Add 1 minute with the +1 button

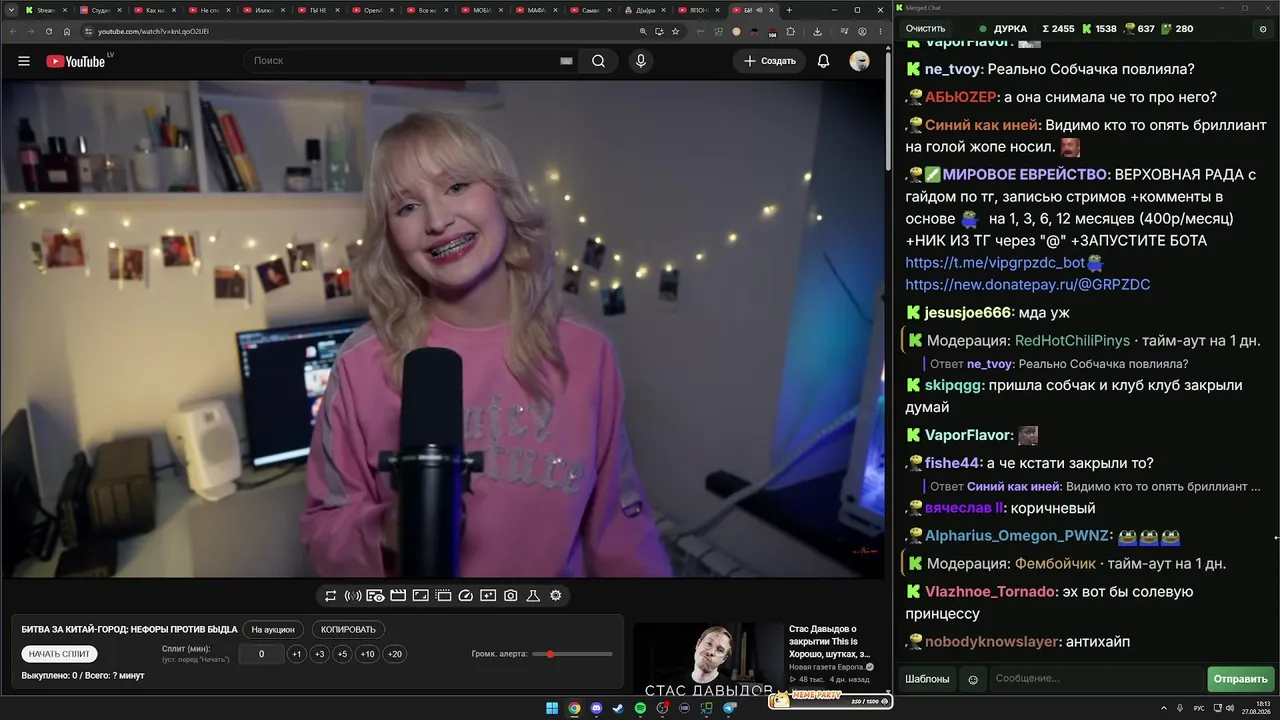coord(296,654)
